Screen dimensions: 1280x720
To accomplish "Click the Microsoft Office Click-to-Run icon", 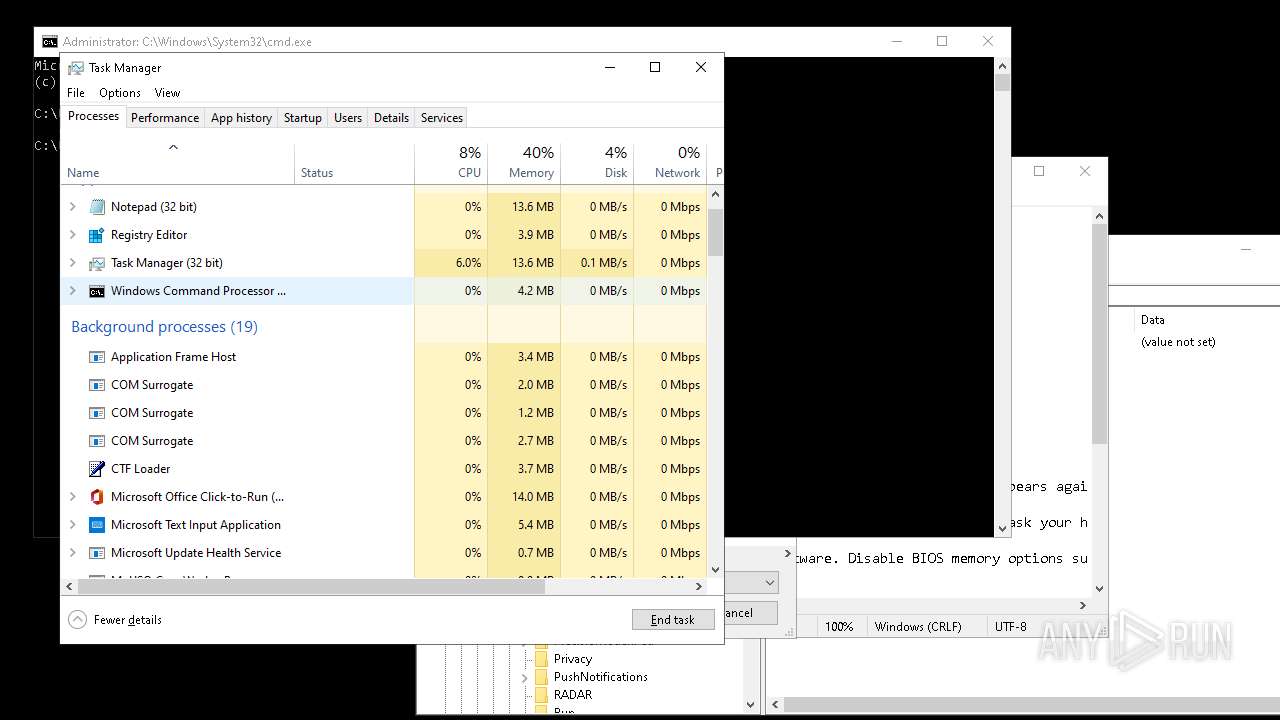I will pyautogui.click(x=97, y=497).
